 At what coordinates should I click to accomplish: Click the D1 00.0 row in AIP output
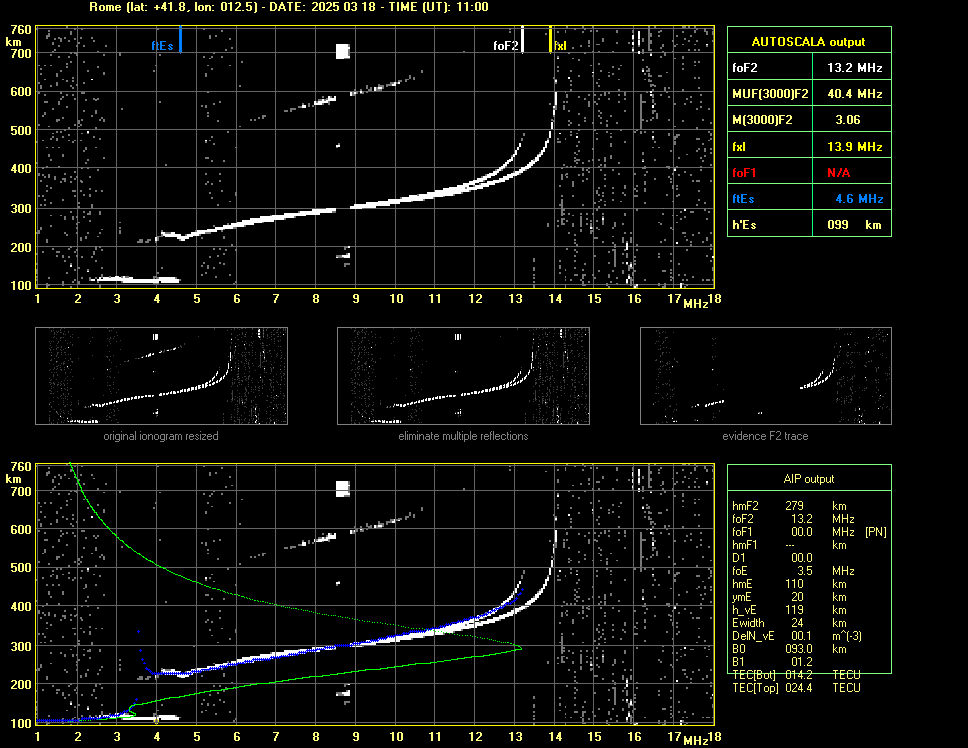pos(773,558)
